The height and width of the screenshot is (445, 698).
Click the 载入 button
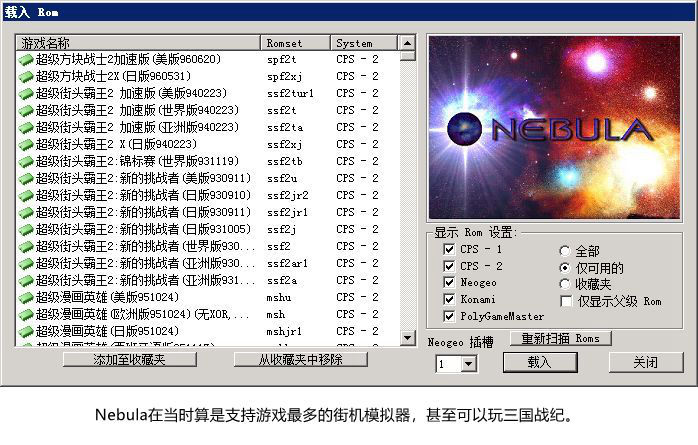540,362
